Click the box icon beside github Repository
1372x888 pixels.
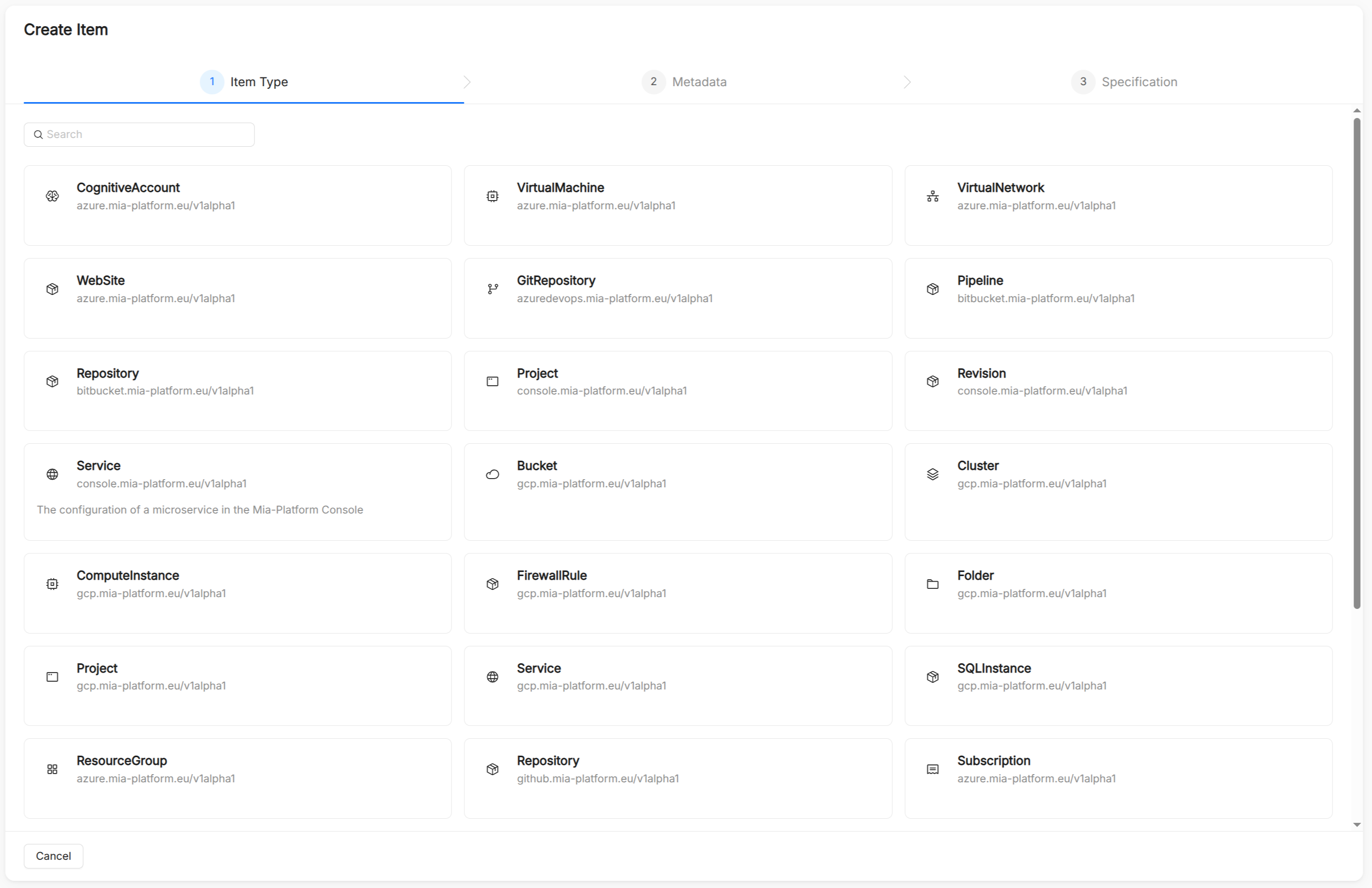(x=492, y=769)
